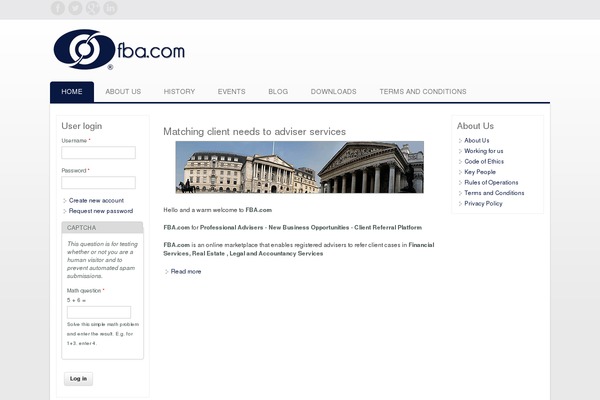Click the '5 + 6 =' math question text
This screenshot has width=600, height=400.
pyautogui.click(x=77, y=300)
